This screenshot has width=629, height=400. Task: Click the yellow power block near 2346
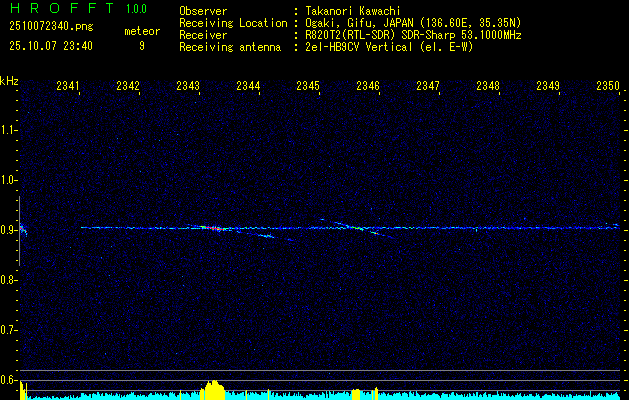356,394
